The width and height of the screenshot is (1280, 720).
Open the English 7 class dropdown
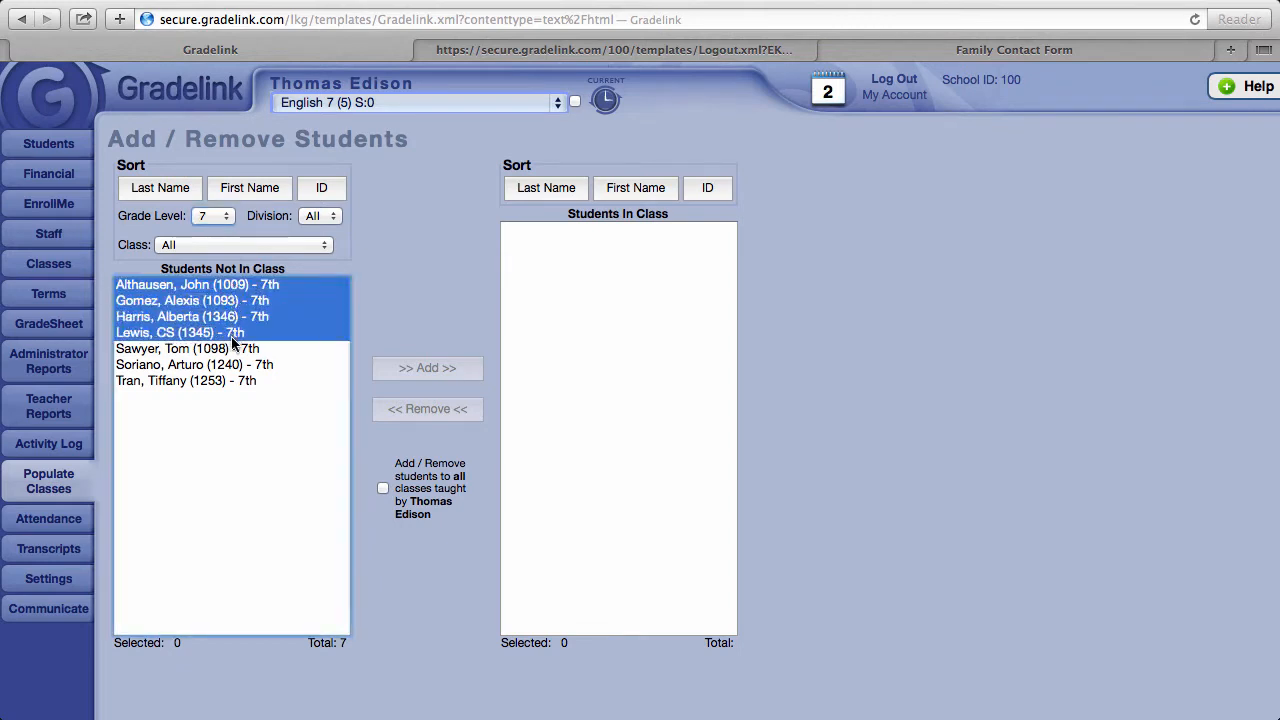coord(420,102)
